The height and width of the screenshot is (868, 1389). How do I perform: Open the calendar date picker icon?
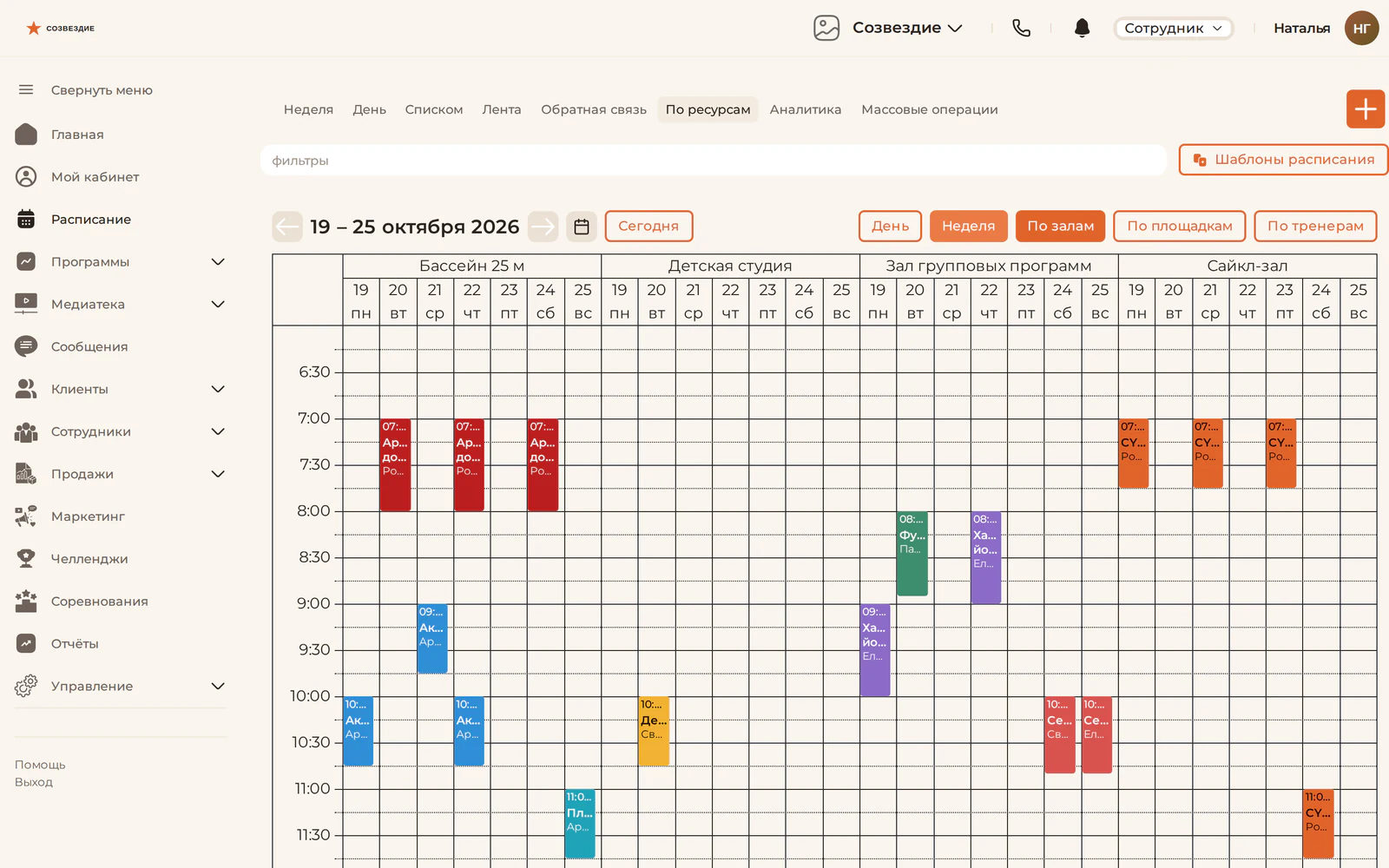coord(582,227)
